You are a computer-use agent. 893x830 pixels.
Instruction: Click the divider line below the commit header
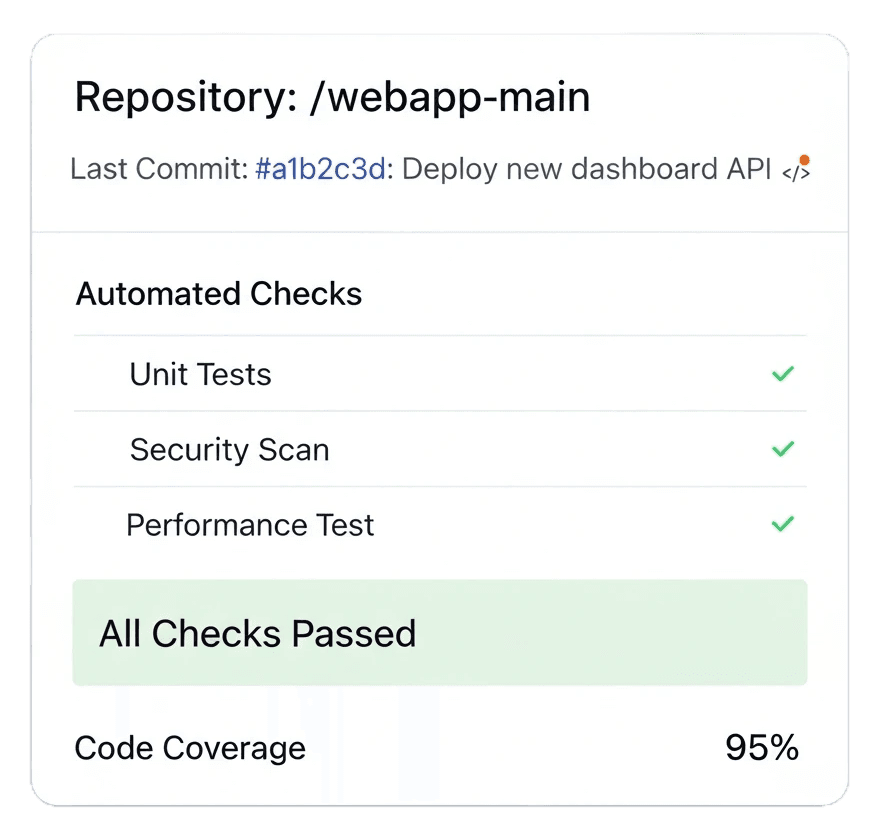pos(440,232)
